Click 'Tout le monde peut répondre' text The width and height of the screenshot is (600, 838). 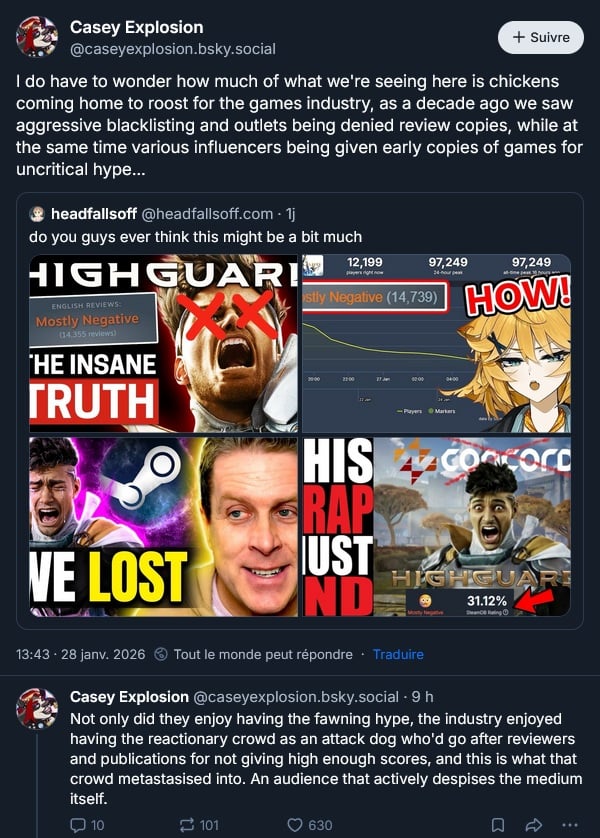263,654
